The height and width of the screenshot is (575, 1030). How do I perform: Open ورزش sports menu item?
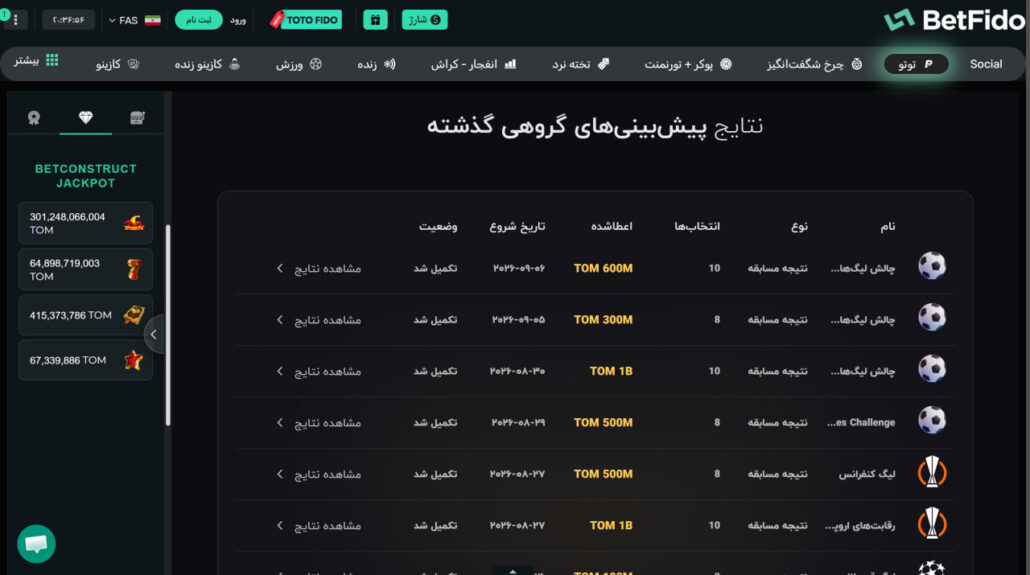298,64
